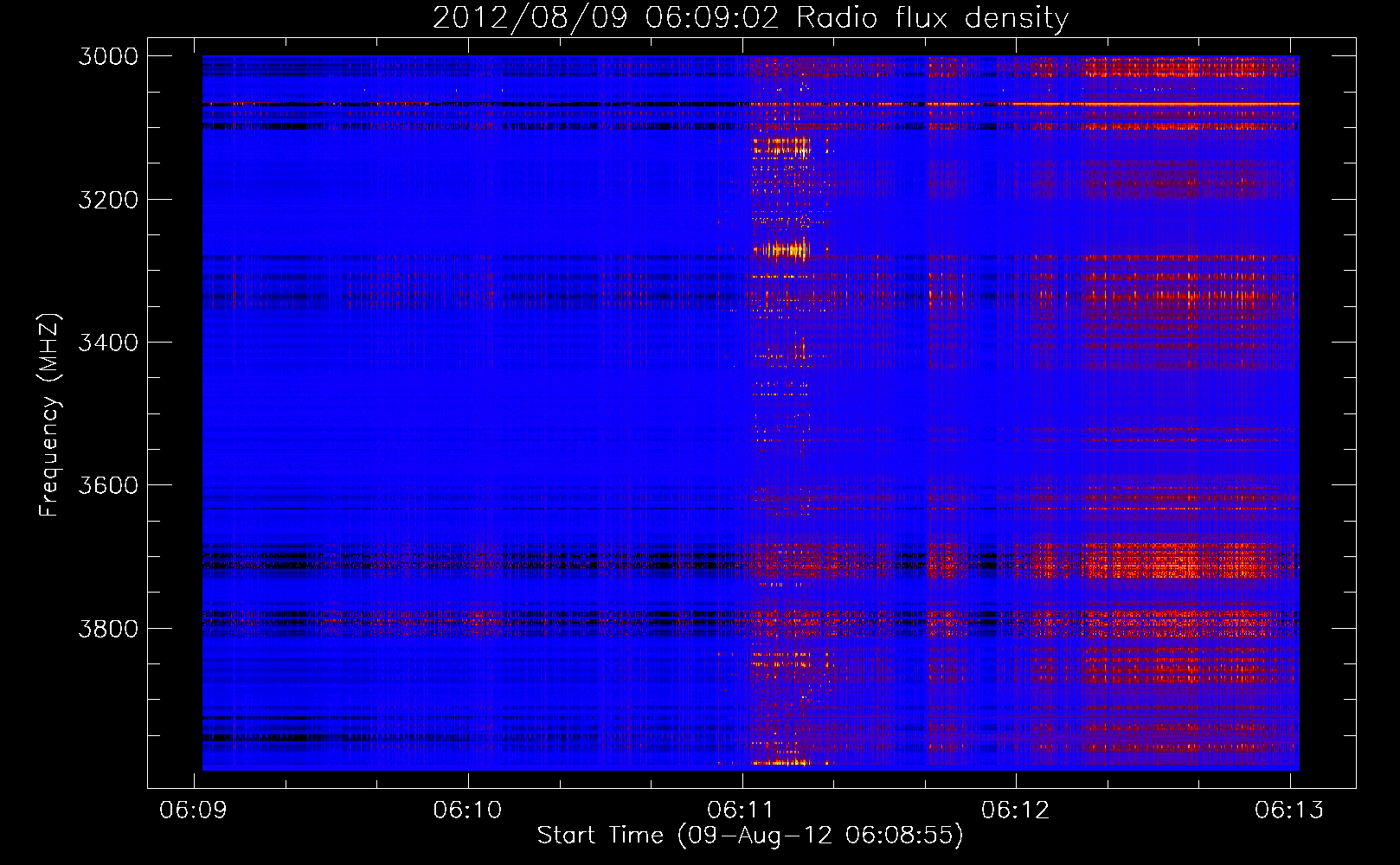Viewport: 1400px width, 865px height.
Task: Click the 06:09 time axis label
Action: pos(194,810)
